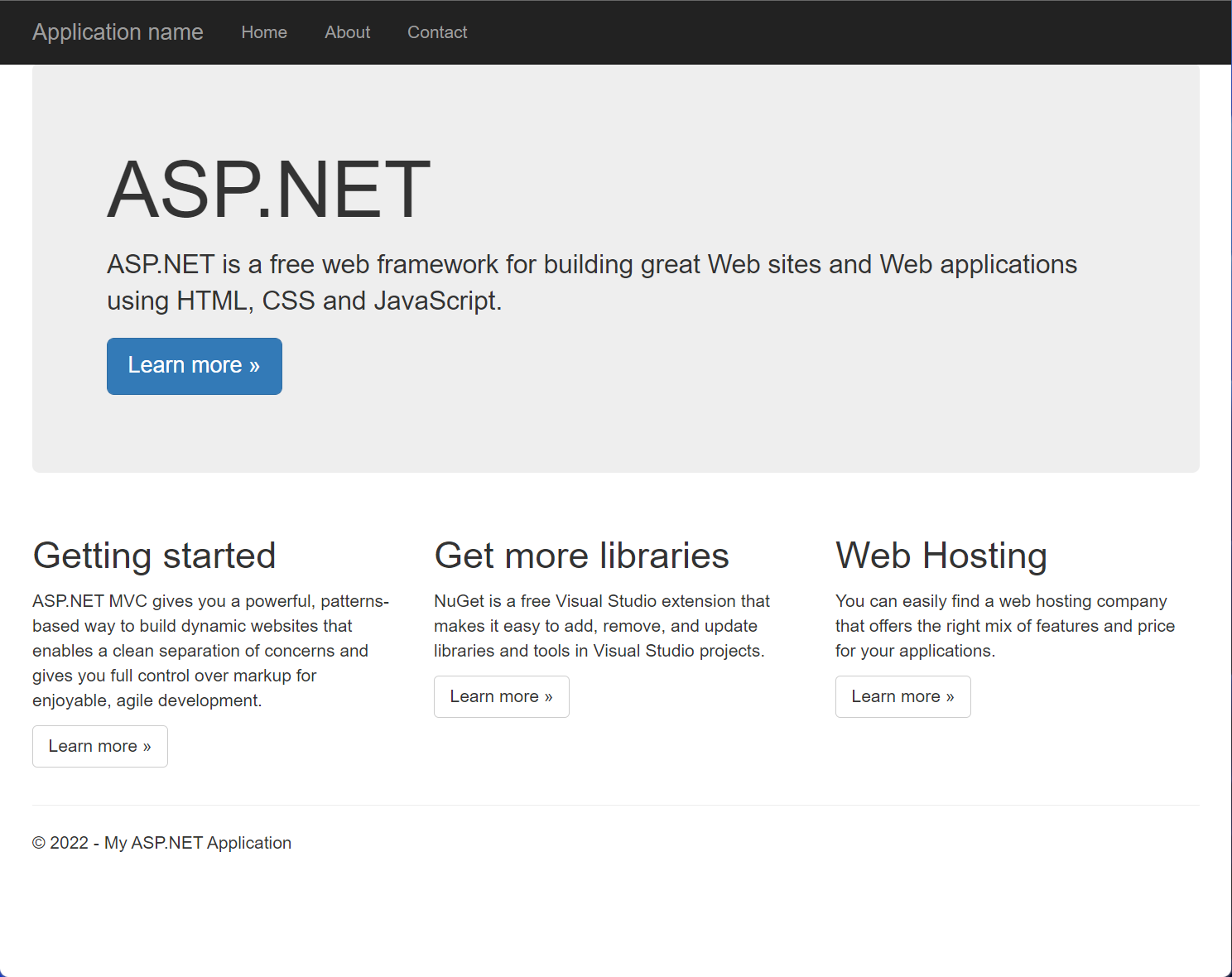The width and height of the screenshot is (1232, 977).
Task: Click the blue Learn more button in the jumbotron
Action: [194, 365]
